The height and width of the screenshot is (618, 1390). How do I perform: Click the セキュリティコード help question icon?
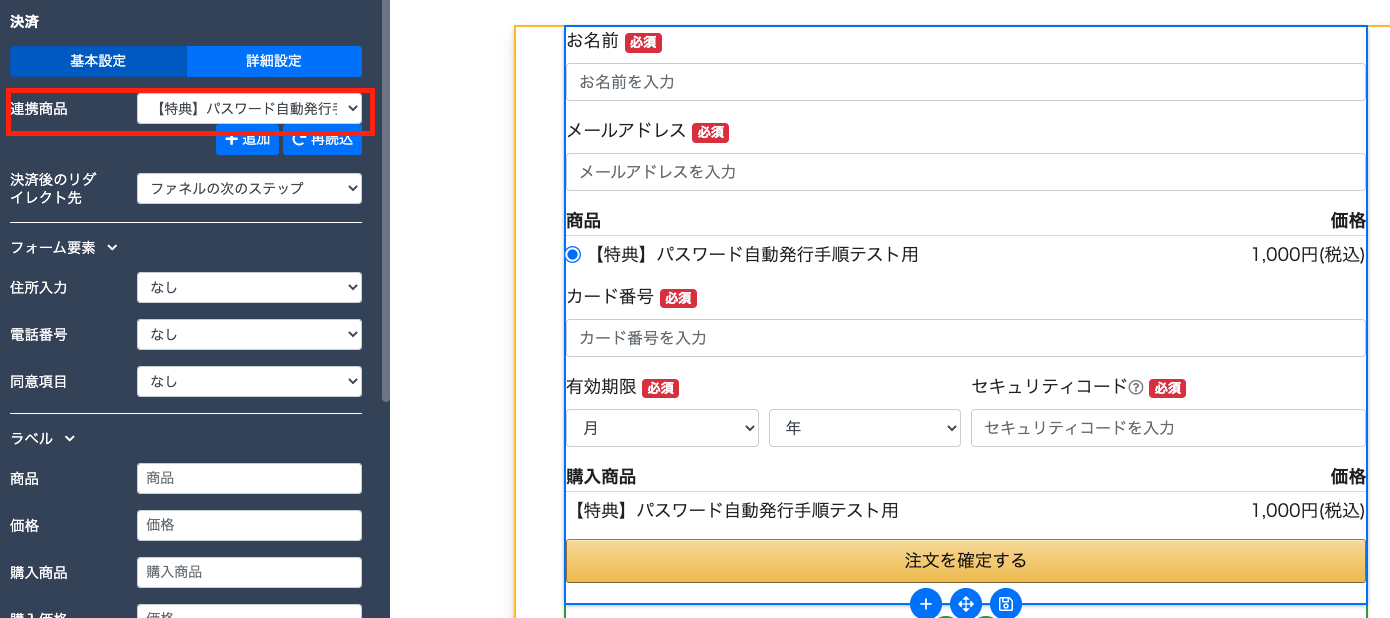pos(1135,388)
